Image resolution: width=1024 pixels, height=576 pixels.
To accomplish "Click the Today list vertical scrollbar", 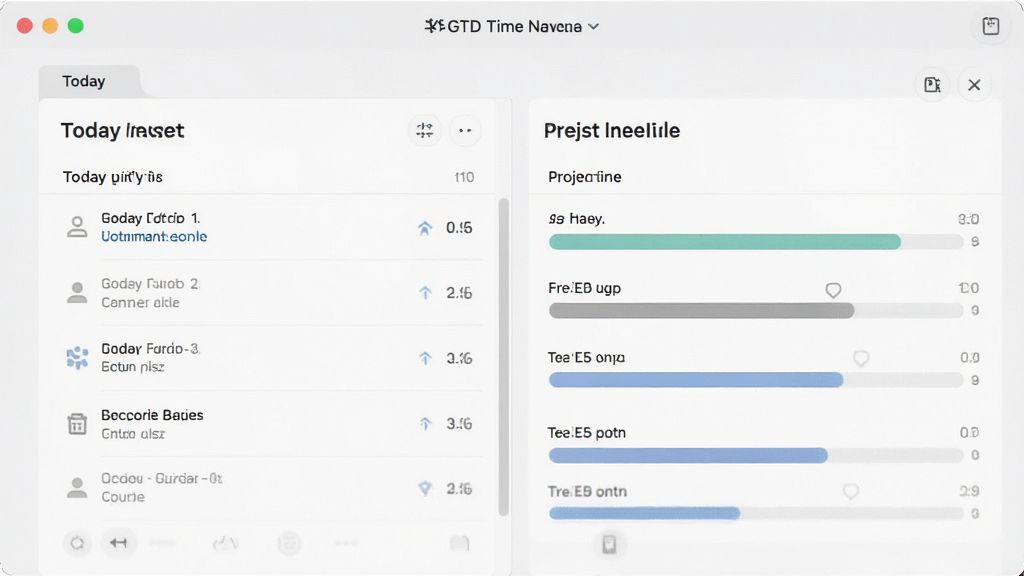I will [x=504, y=357].
